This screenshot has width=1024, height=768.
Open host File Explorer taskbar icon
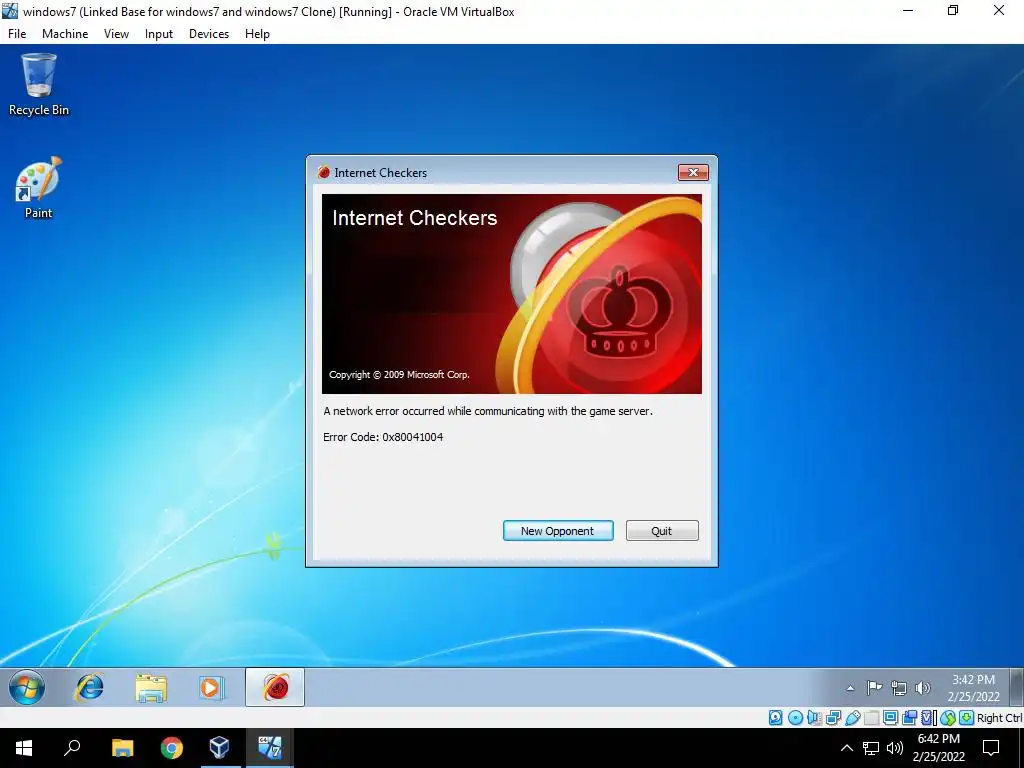[x=122, y=748]
